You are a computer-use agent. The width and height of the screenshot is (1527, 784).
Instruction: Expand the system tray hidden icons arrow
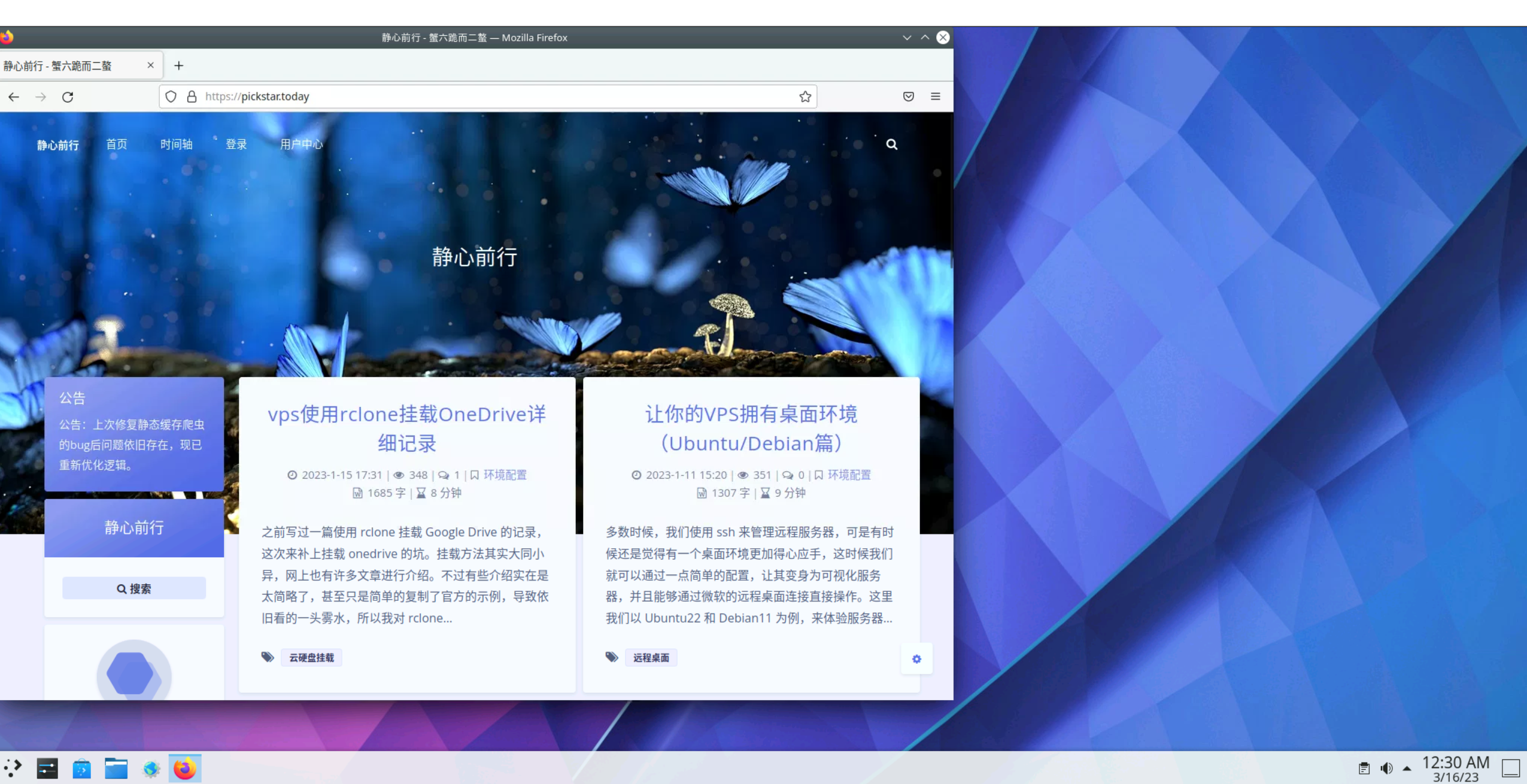click(x=1407, y=768)
